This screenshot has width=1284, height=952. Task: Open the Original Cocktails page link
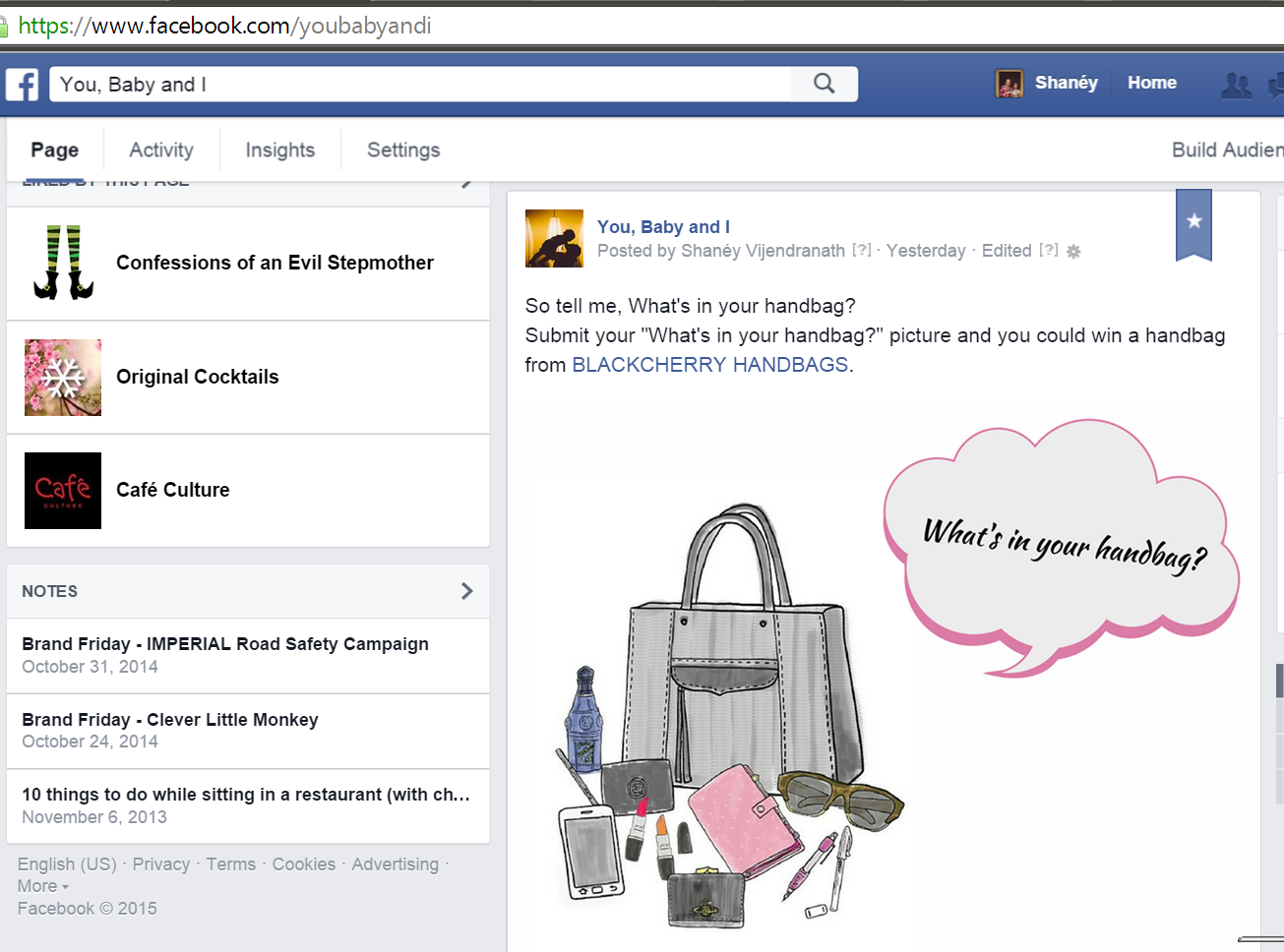pos(198,377)
